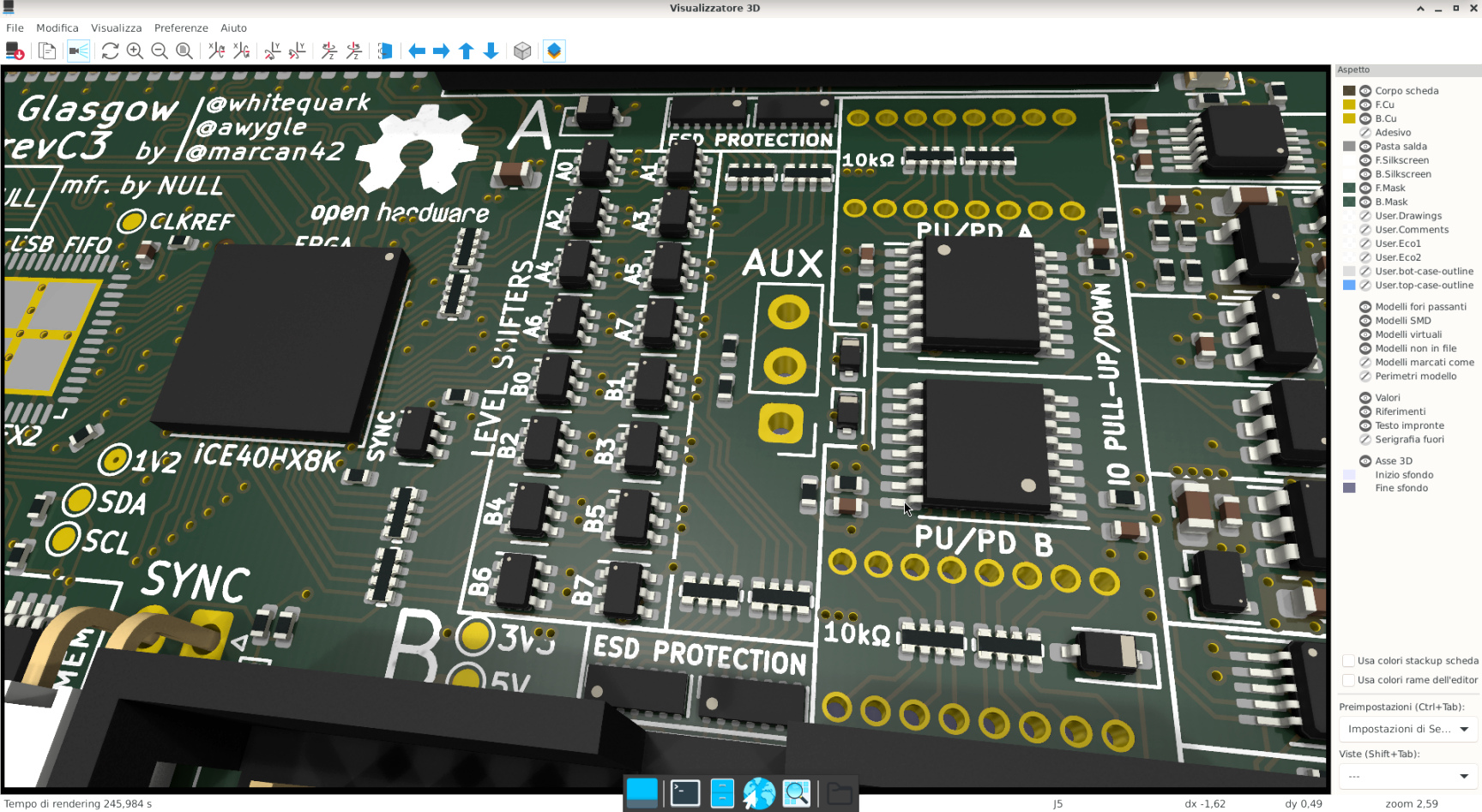
Task: Rotate the board clockwise around Z axis
Action: click(329, 51)
